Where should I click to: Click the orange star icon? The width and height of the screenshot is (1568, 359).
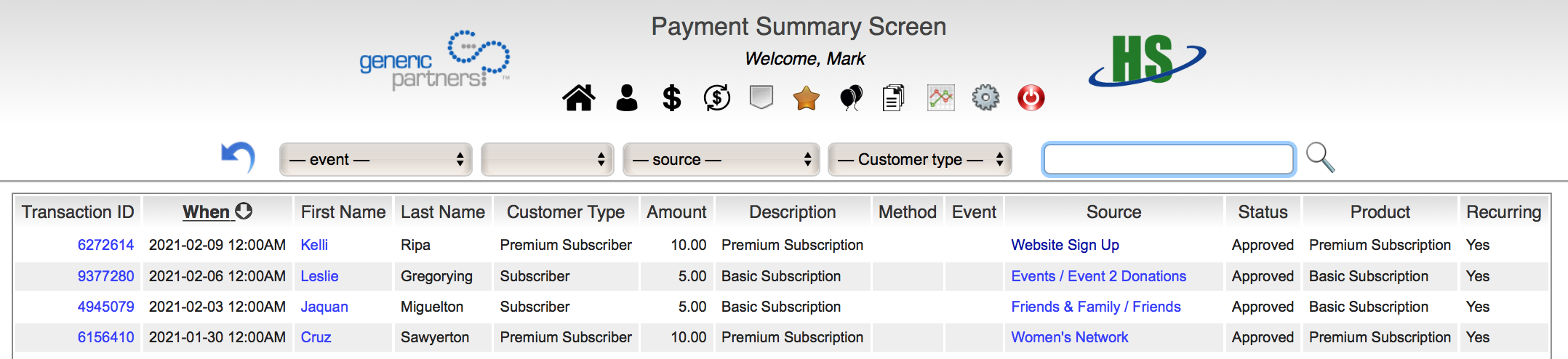tap(806, 98)
